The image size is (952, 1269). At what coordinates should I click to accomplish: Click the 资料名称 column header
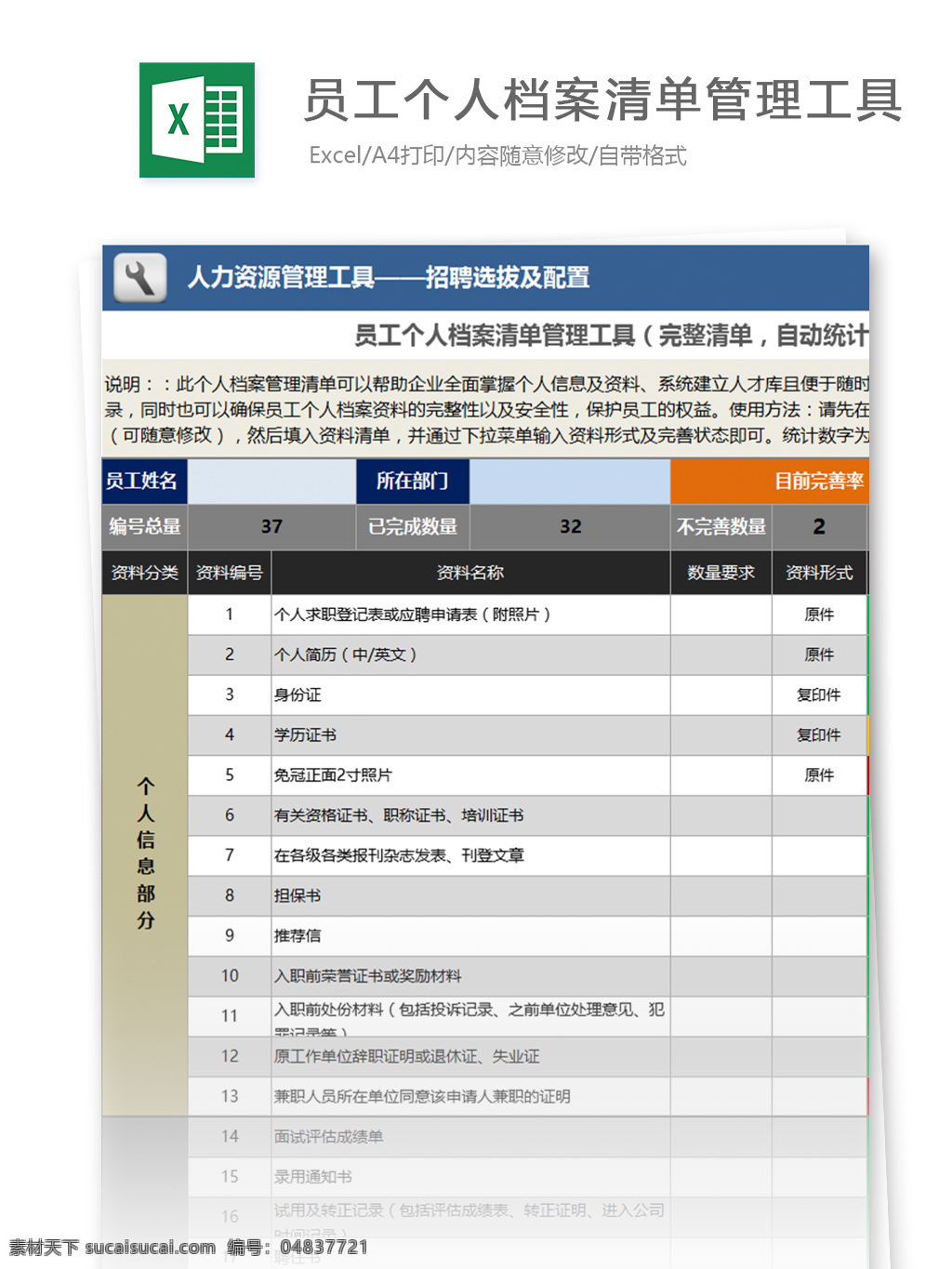pyautogui.click(x=470, y=573)
